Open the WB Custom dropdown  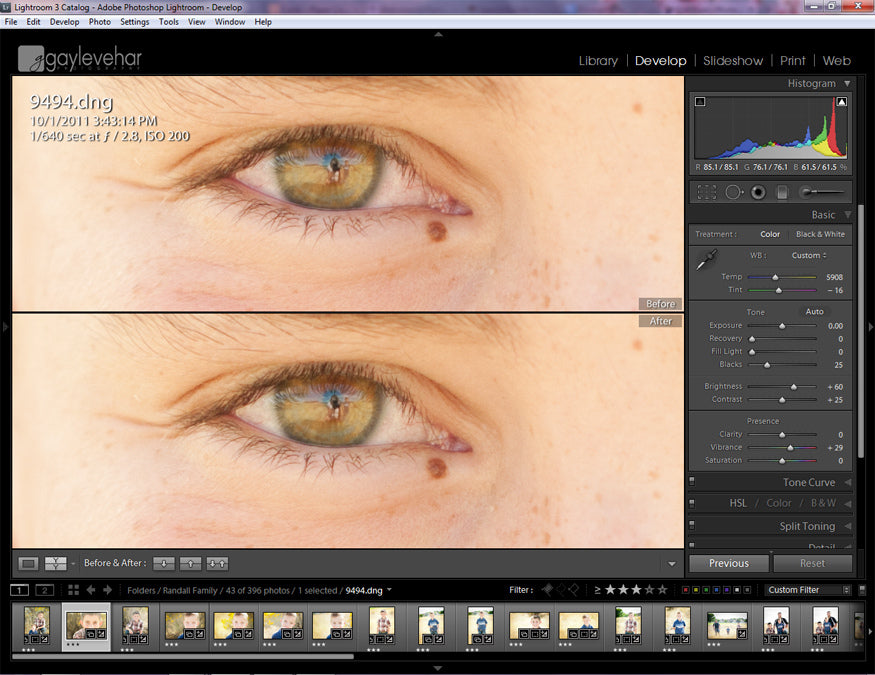808,255
